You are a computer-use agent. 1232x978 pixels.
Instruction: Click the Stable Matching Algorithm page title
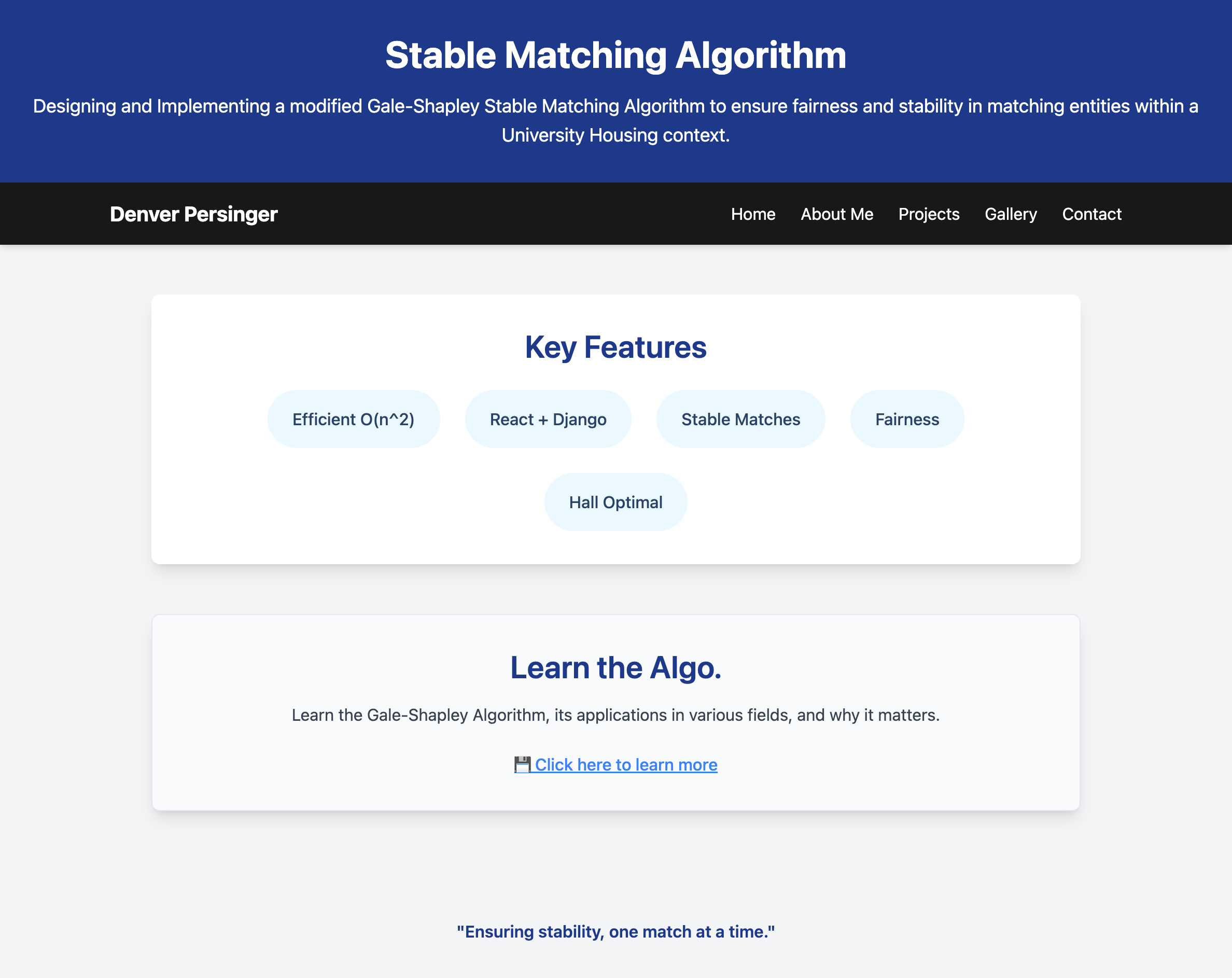pyautogui.click(x=615, y=55)
